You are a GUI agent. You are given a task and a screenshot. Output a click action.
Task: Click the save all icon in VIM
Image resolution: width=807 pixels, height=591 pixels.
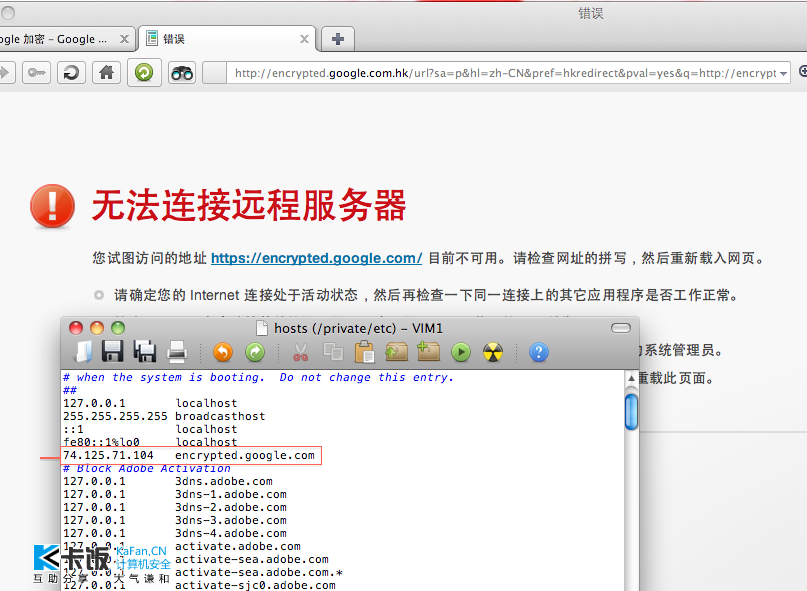pos(145,352)
